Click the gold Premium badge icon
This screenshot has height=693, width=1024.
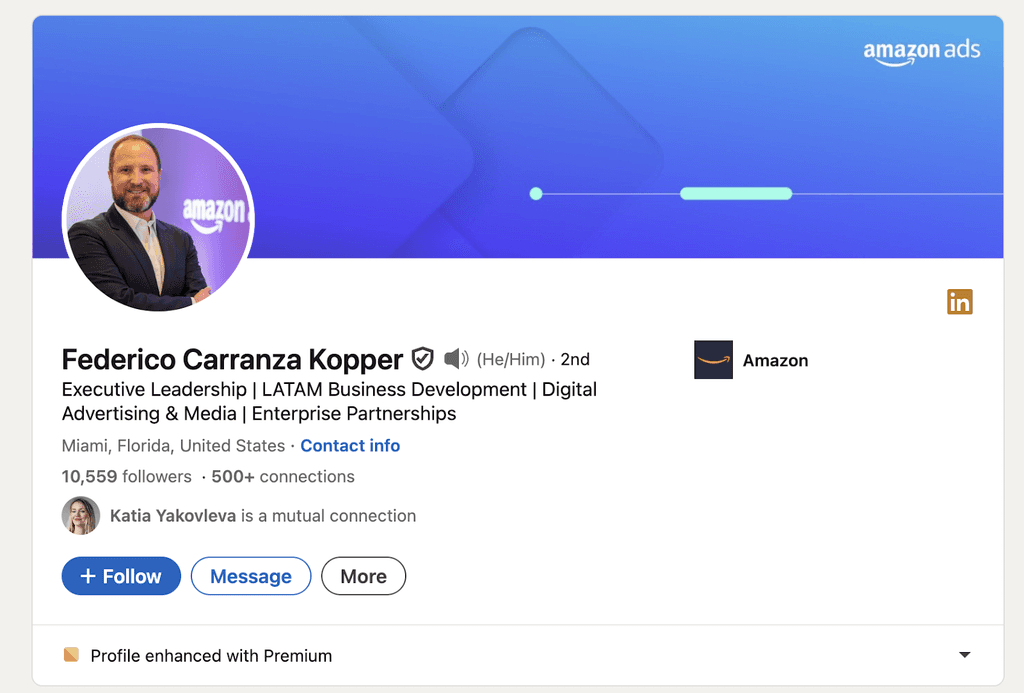pyautogui.click(x=71, y=655)
